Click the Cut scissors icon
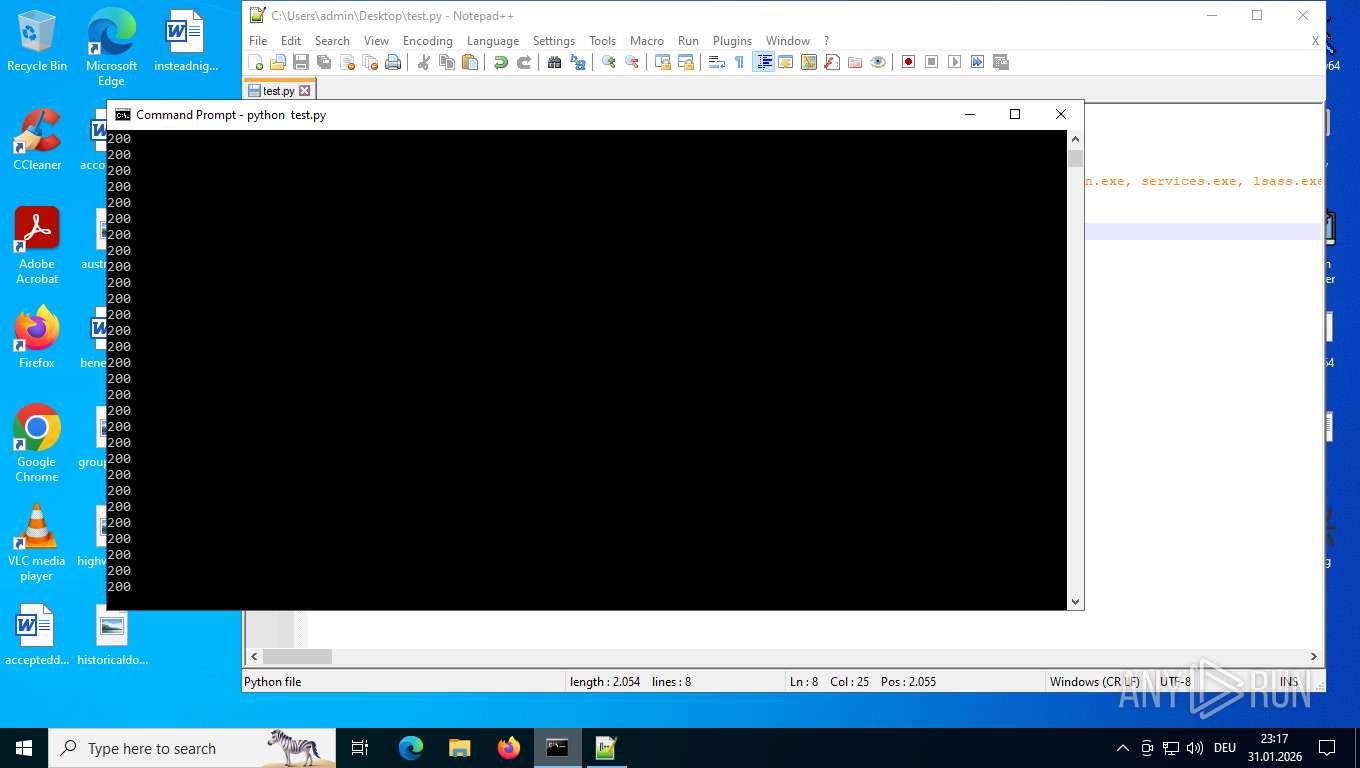The image size is (1360, 768). 424,62
